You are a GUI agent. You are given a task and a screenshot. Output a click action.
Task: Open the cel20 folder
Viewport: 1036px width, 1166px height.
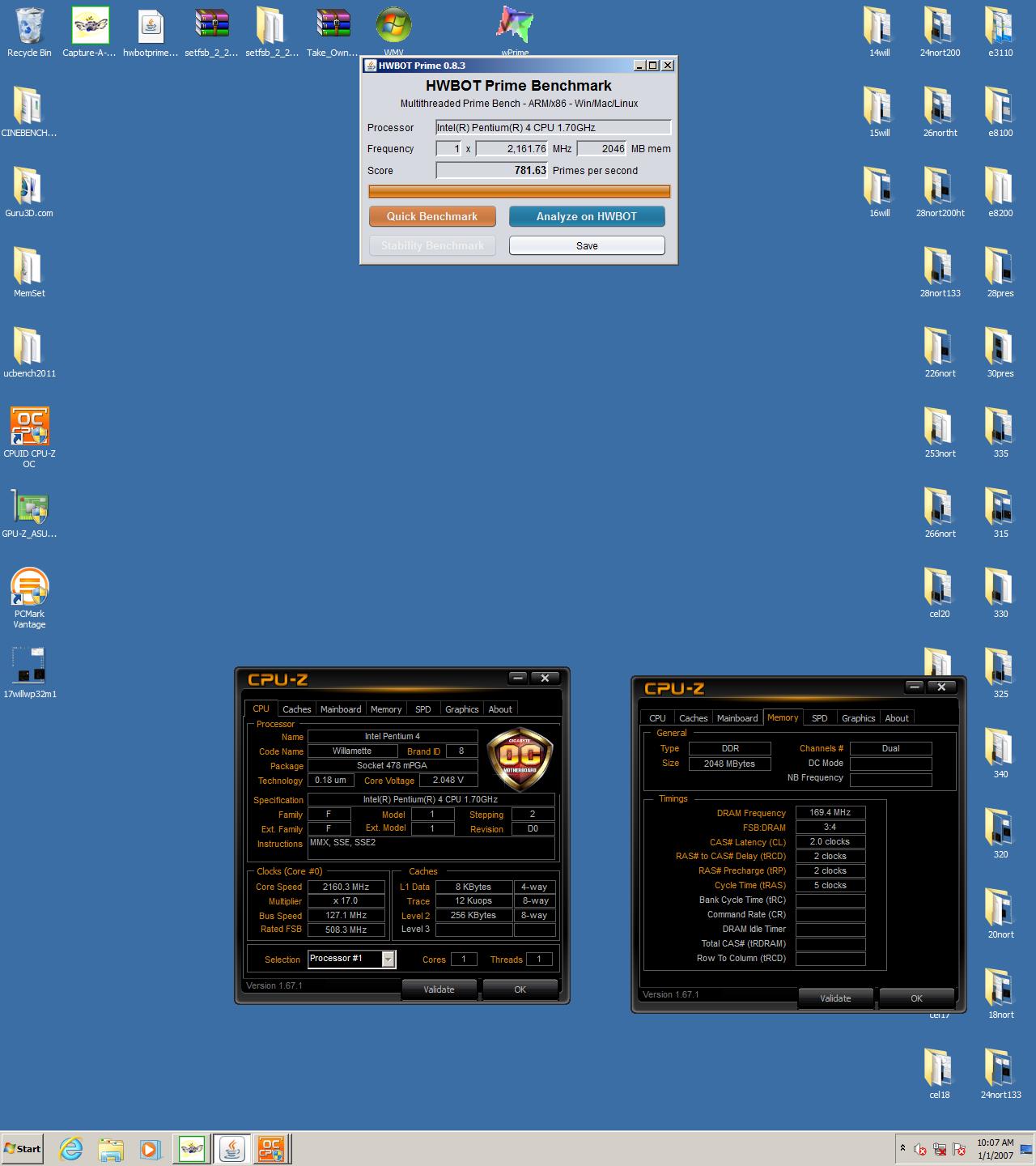click(x=940, y=594)
